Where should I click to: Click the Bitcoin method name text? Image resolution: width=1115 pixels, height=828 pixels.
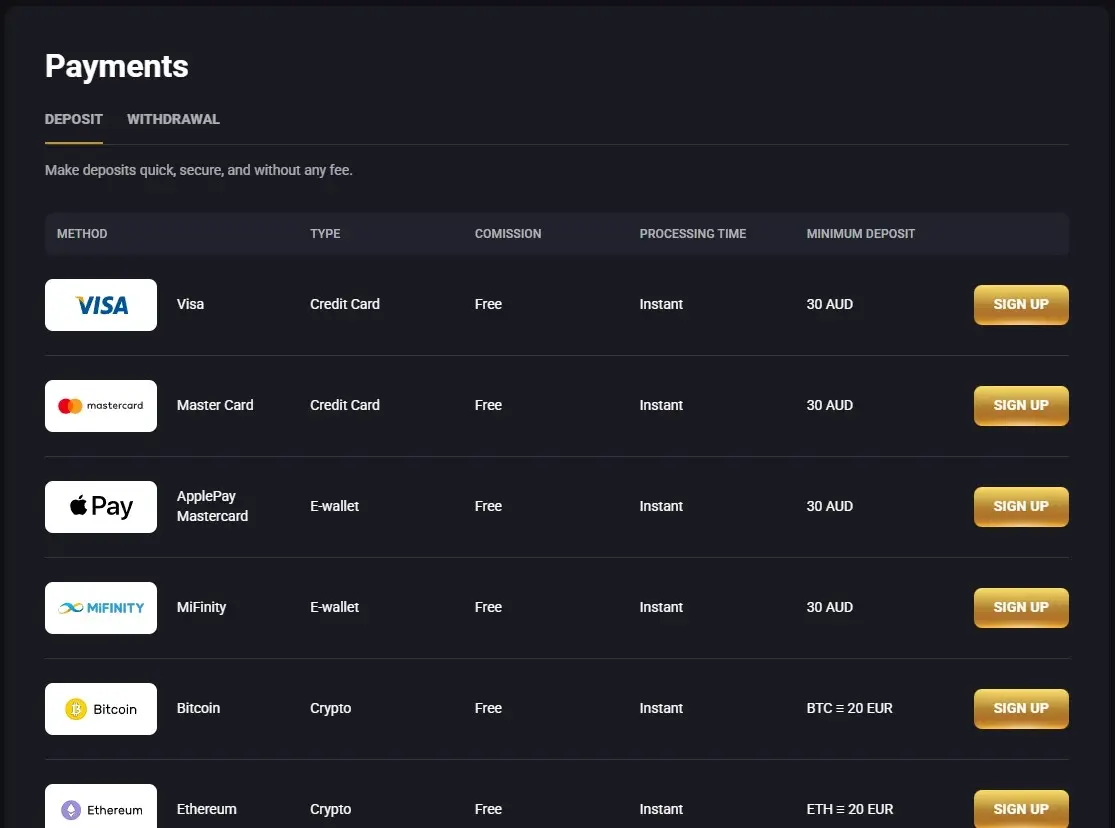(x=198, y=708)
